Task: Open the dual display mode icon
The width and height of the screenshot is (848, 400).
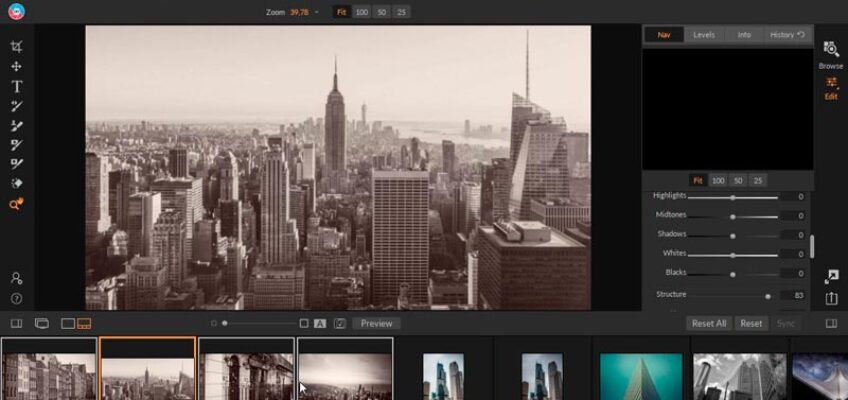Action: (42, 323)
